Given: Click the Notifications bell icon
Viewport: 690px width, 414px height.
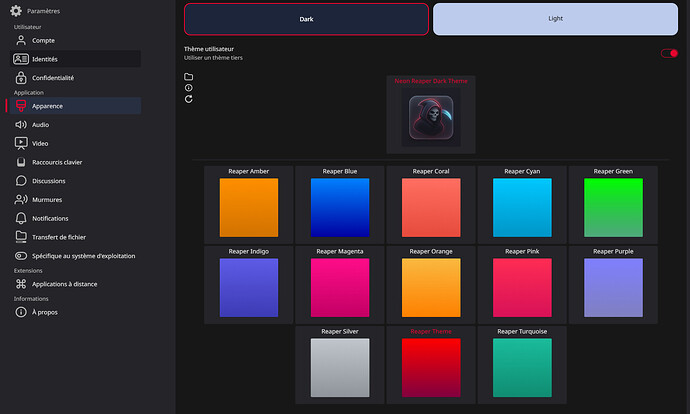Looking at the screenshot, I should point(21,218).
